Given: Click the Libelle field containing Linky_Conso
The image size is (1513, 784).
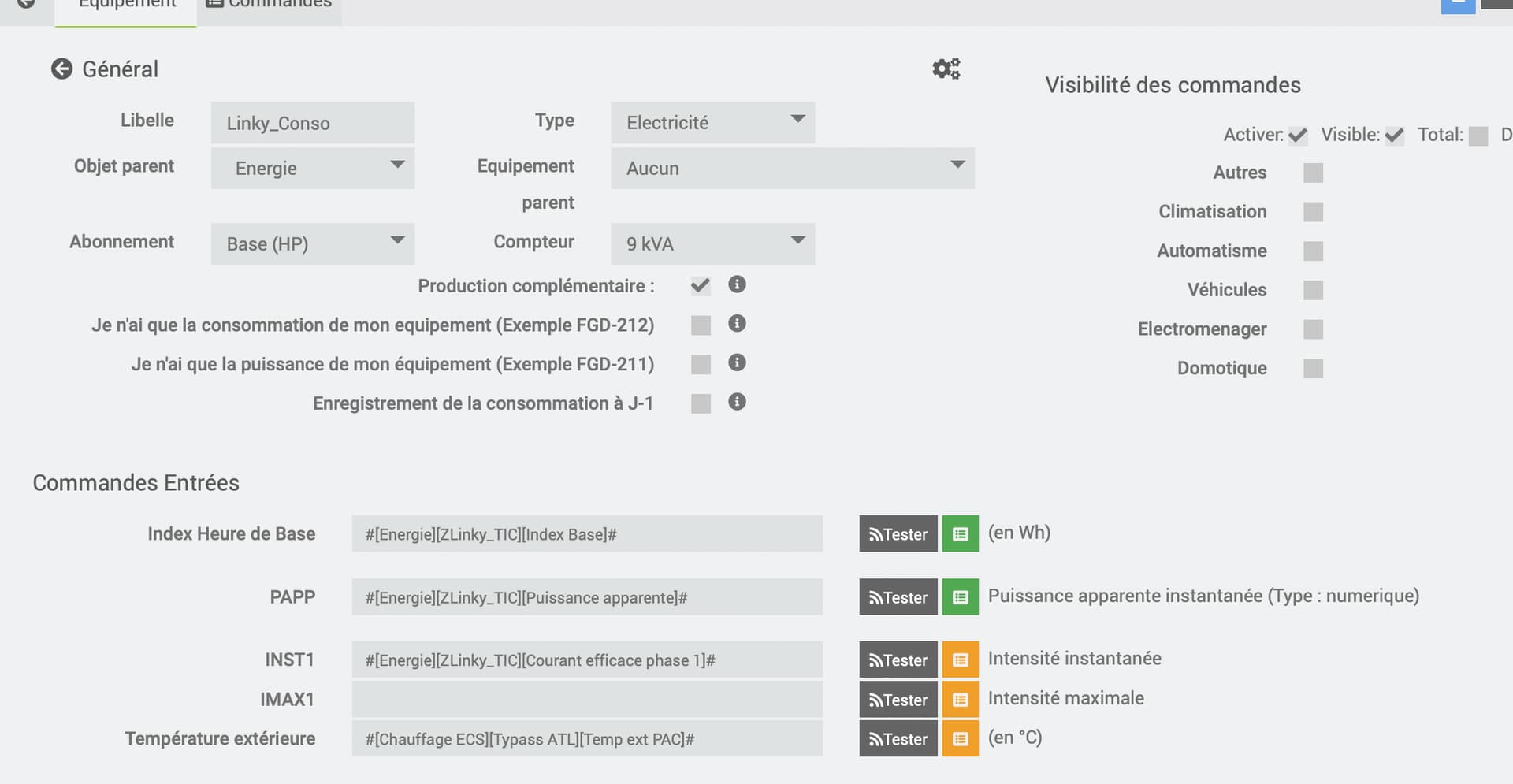Looking at the screenshot, I should [x=312, y=123].
